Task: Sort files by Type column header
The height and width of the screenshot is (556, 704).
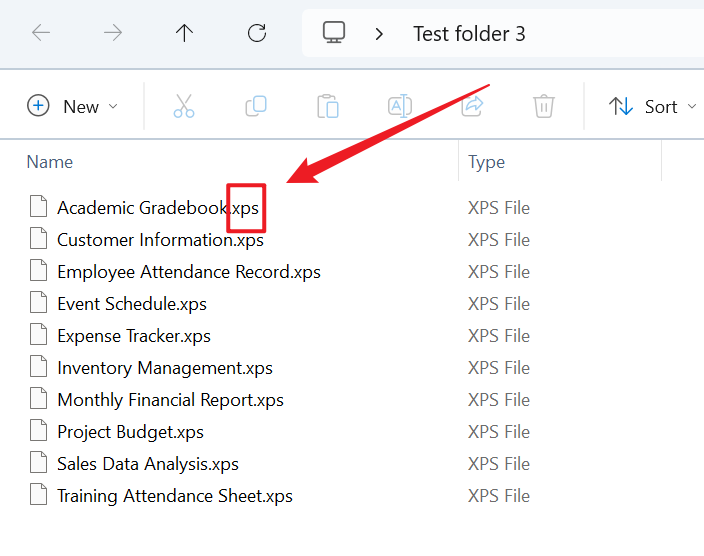Action: click(x=487, y=162)
